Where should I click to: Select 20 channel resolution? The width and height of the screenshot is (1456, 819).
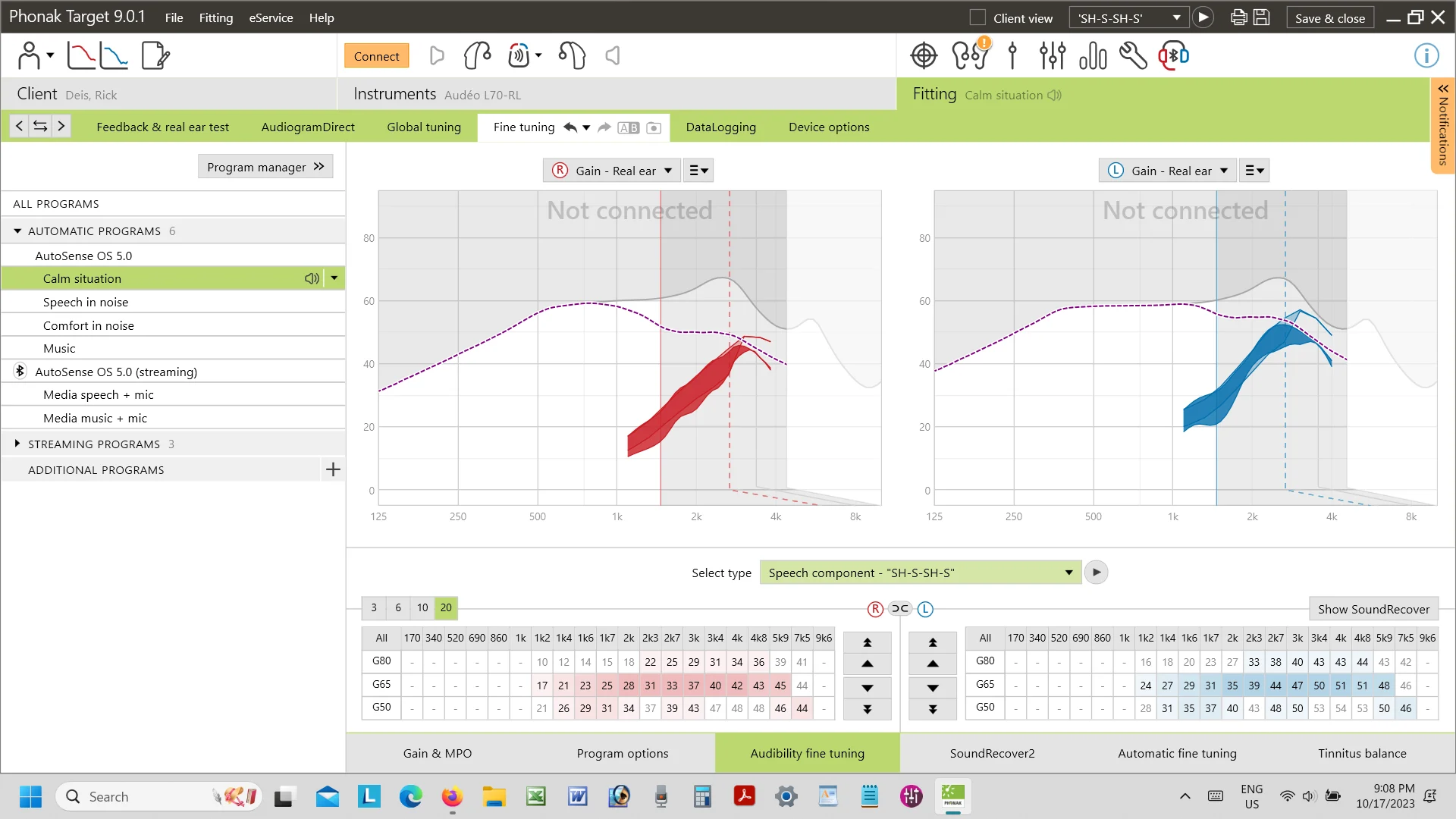click(x=446, y=607)
